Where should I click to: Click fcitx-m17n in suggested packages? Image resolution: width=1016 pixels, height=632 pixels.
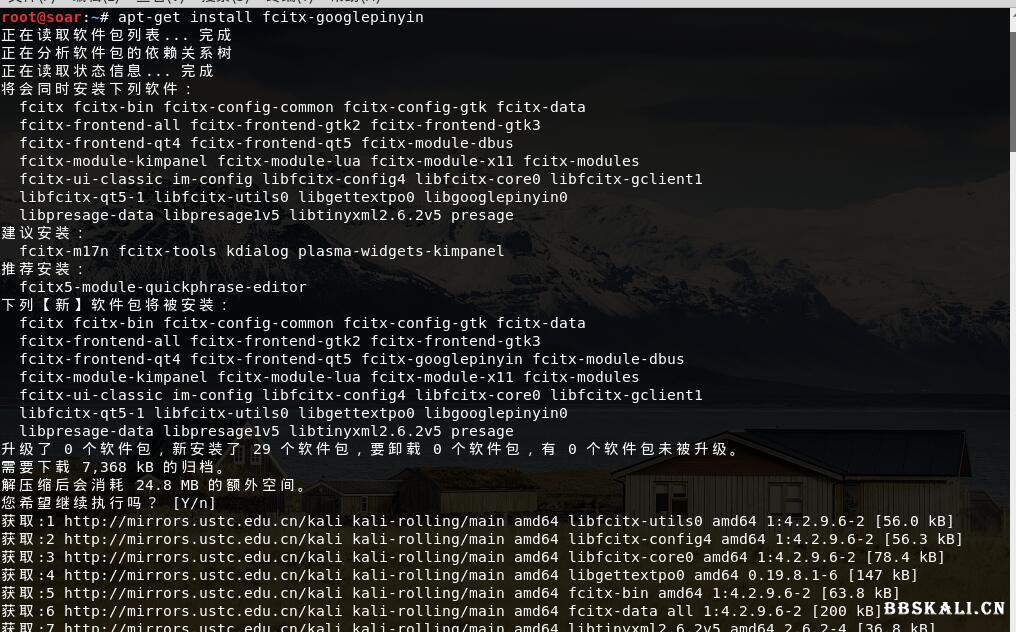tap(64, 251)
